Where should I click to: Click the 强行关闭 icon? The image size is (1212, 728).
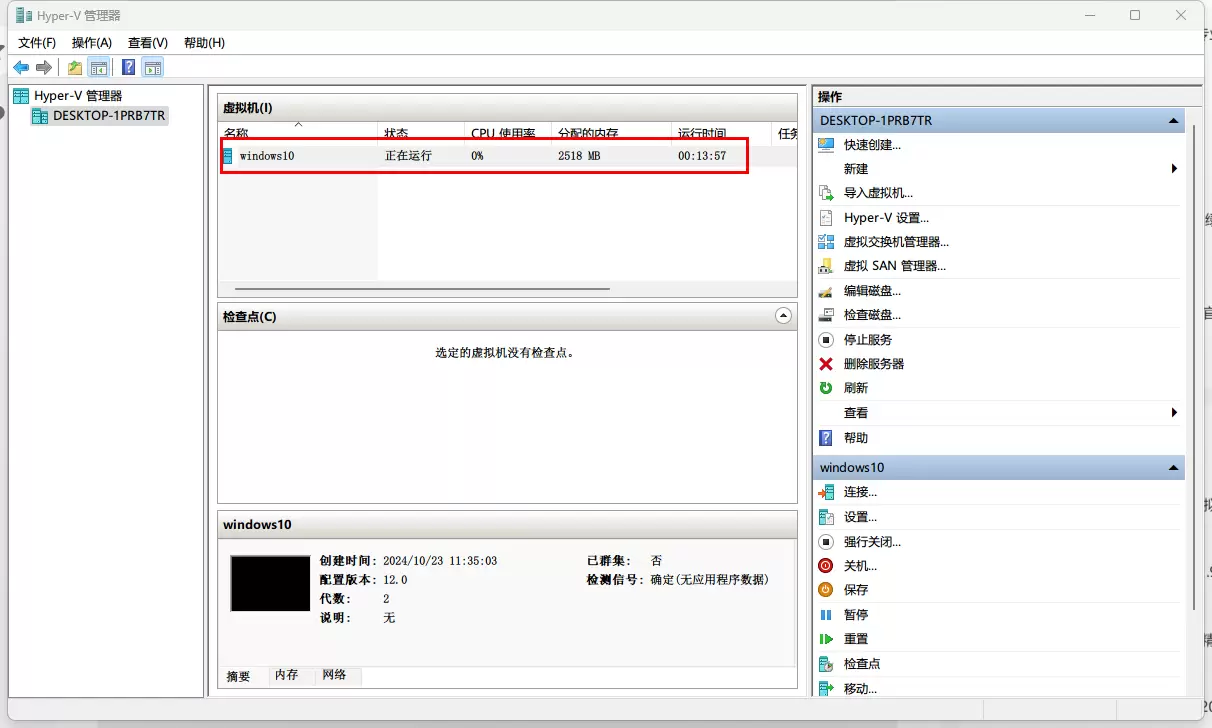pos(826,542)
